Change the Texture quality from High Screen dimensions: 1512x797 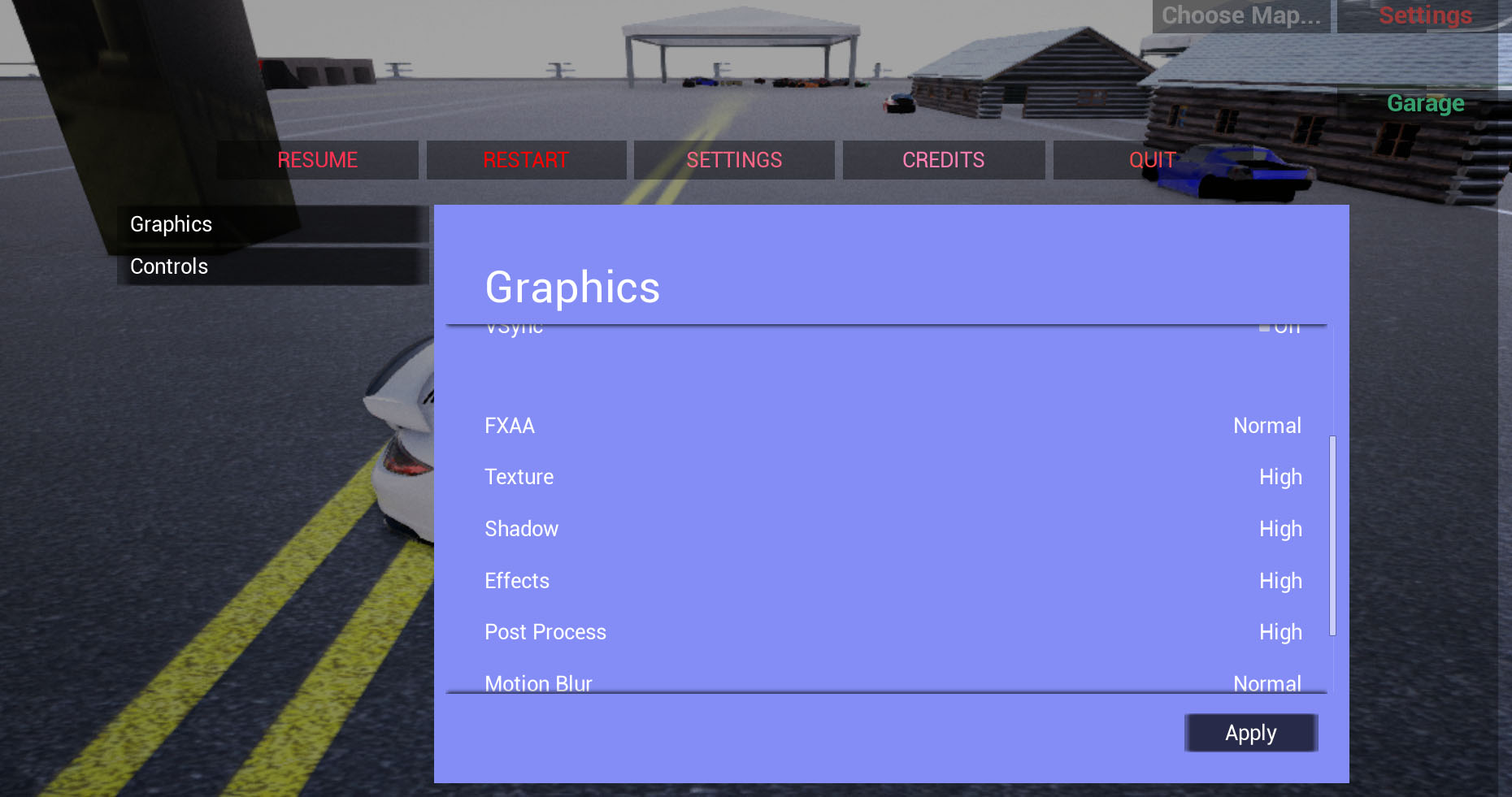(x=1280, y=477)
